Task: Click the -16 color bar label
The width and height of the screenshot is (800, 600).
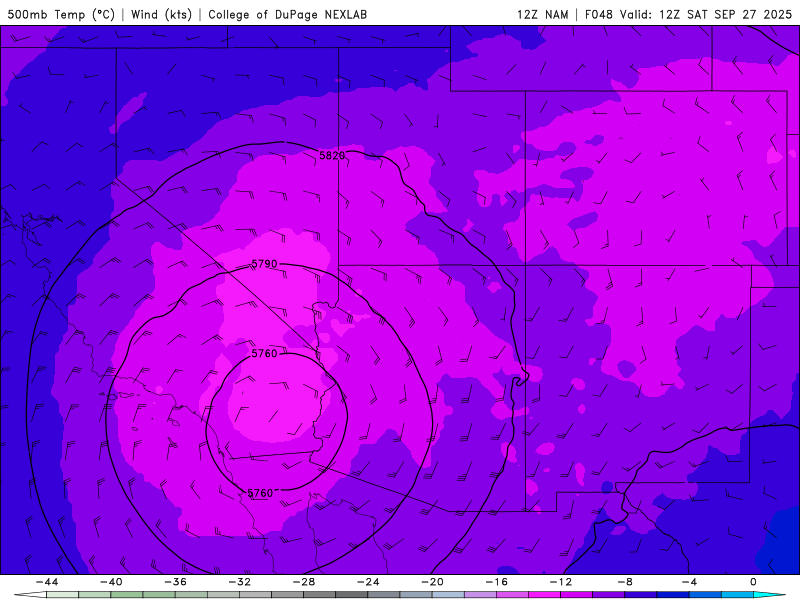Action: 496,582
